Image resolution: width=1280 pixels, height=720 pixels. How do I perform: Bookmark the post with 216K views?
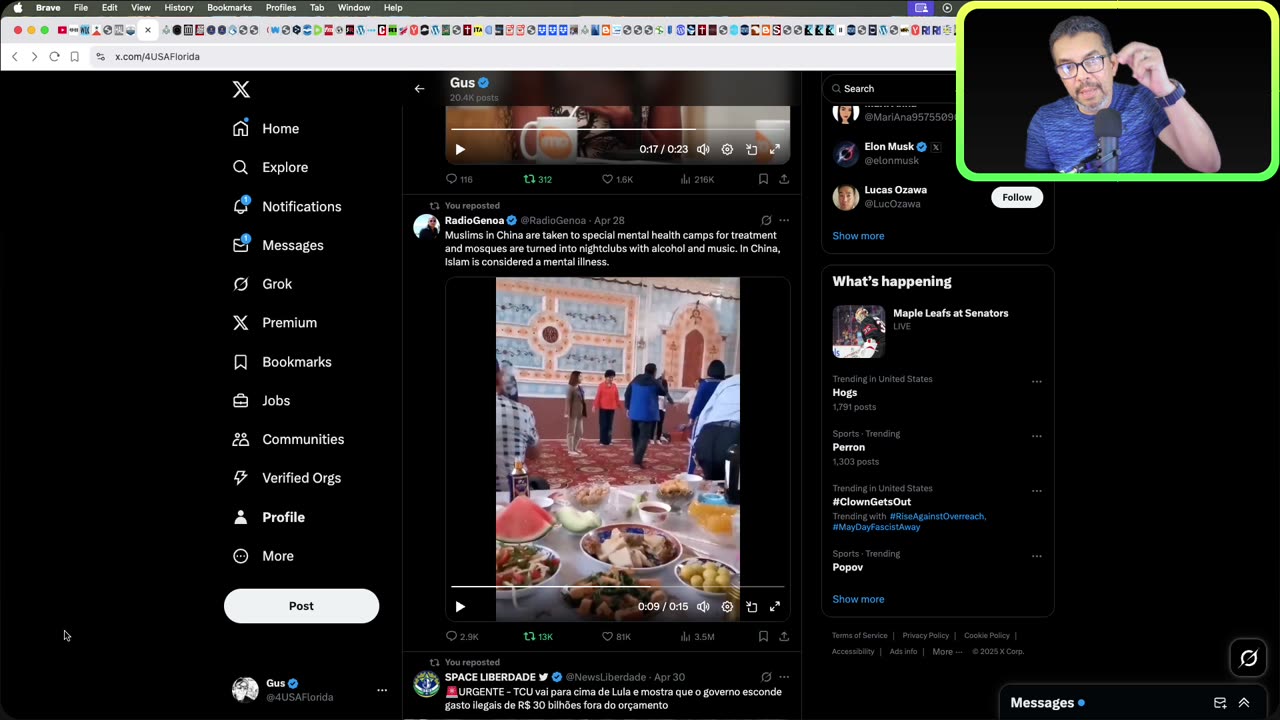click(x=763, y=179)
